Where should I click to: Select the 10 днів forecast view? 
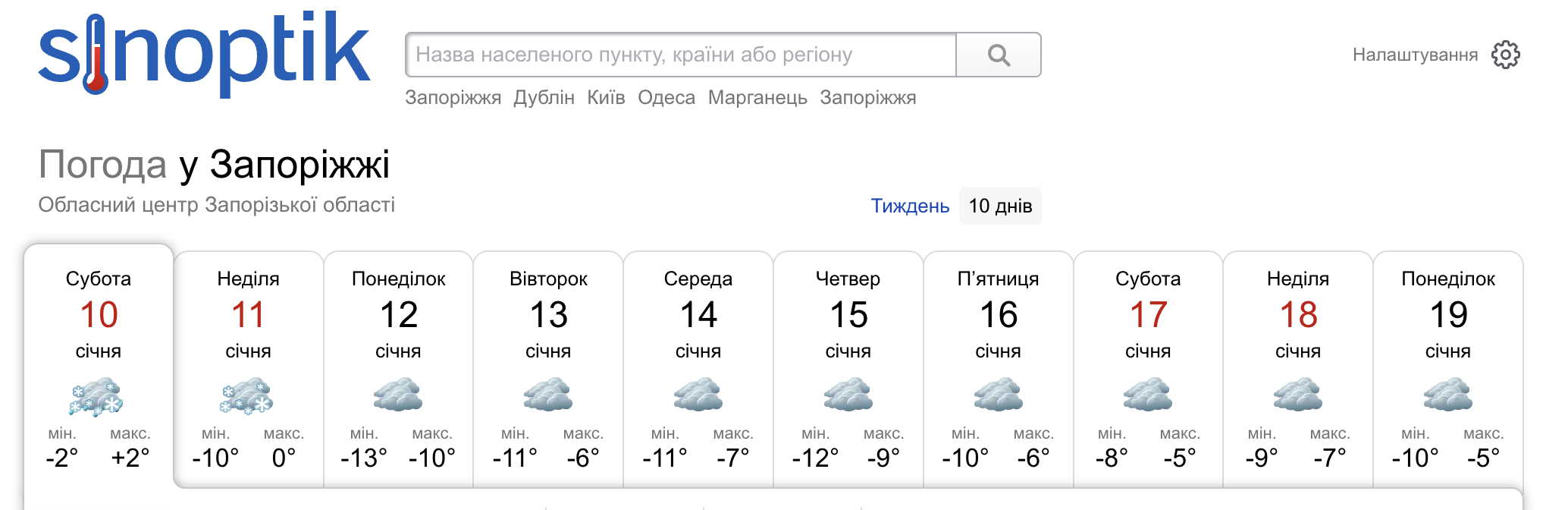[1000, 206]
